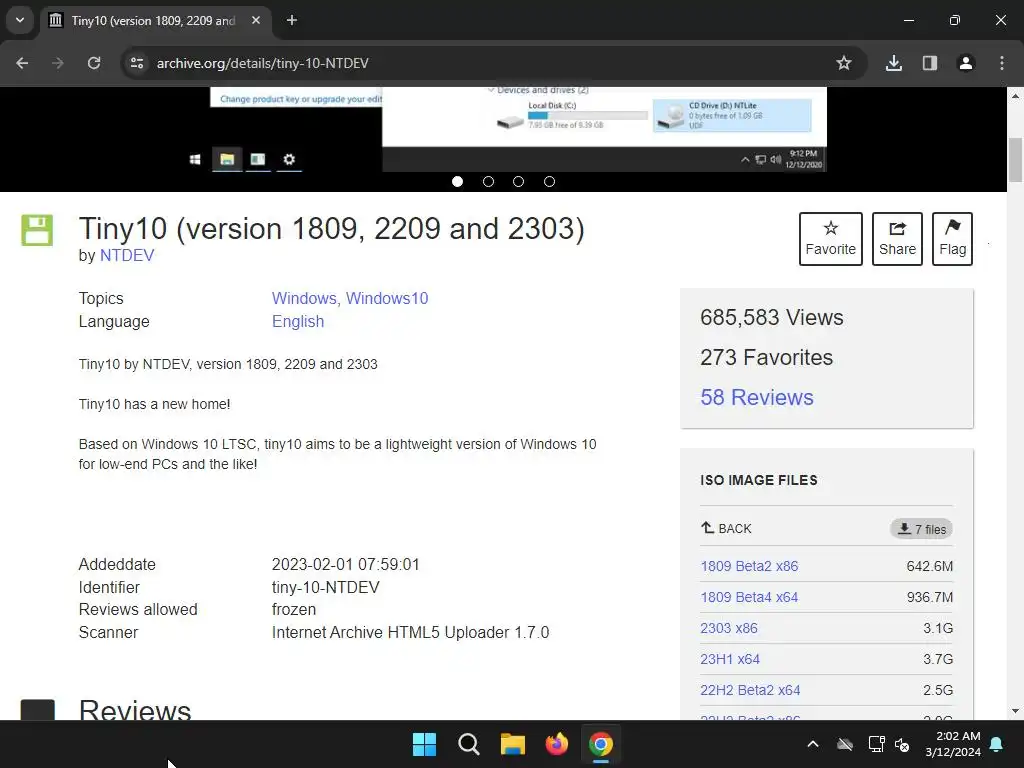Show hidden system tray icons
This screenshot has height=768, width=1024.
(813, 744)
